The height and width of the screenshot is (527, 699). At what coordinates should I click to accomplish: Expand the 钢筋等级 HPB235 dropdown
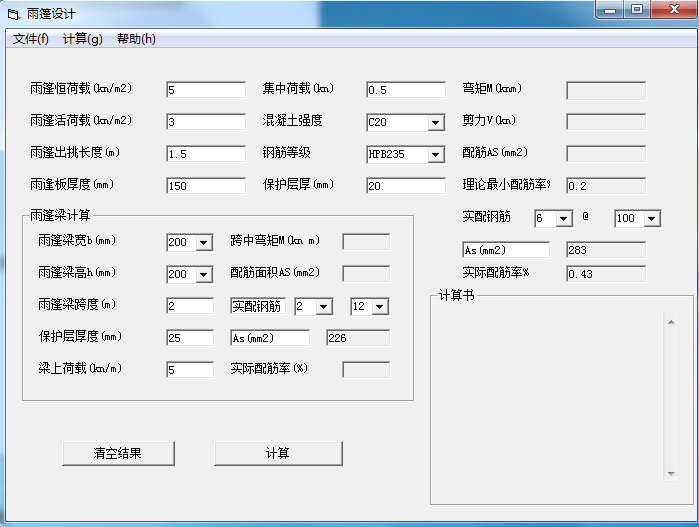(436, 154)
